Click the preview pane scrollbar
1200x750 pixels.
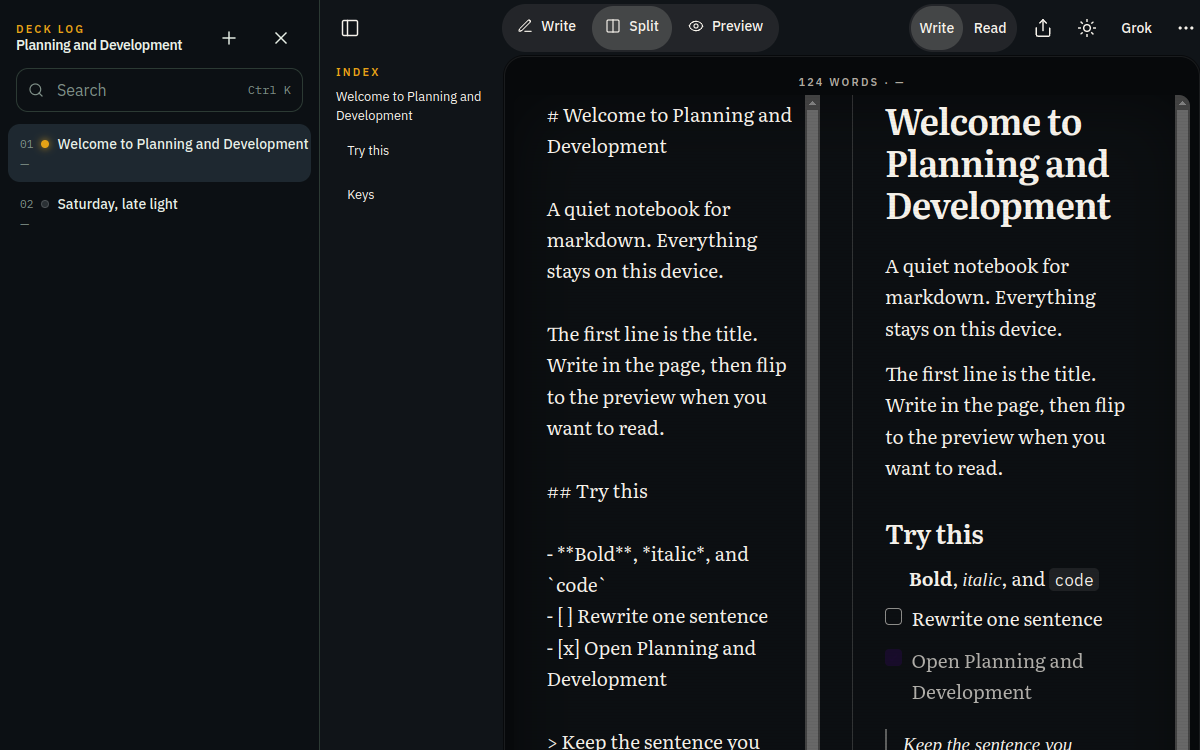pyautogui.click(x=1182, y=422)
